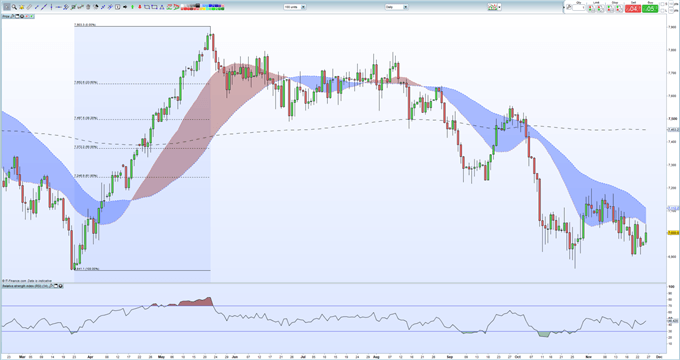Select the cursor pointer tool
This screenshot has height=360, width=680.
[7, 7]
